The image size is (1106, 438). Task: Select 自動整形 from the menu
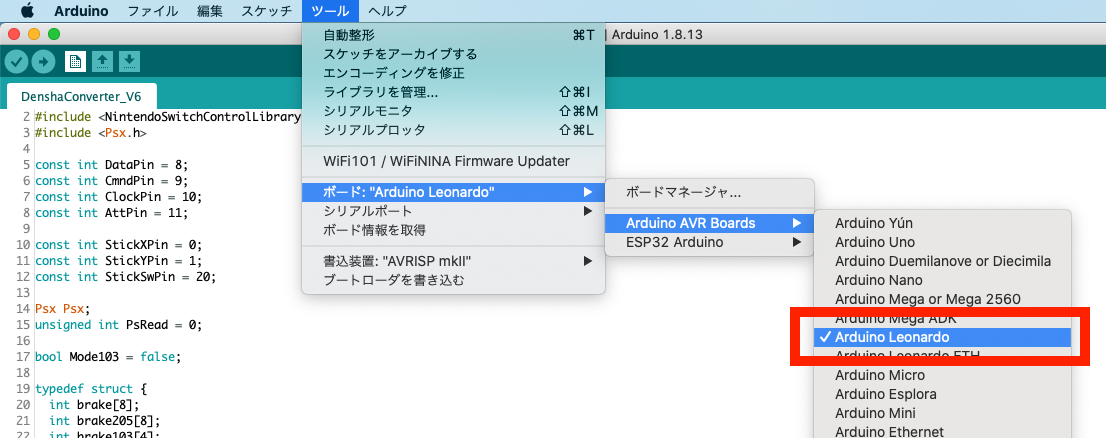pos(453,35)
